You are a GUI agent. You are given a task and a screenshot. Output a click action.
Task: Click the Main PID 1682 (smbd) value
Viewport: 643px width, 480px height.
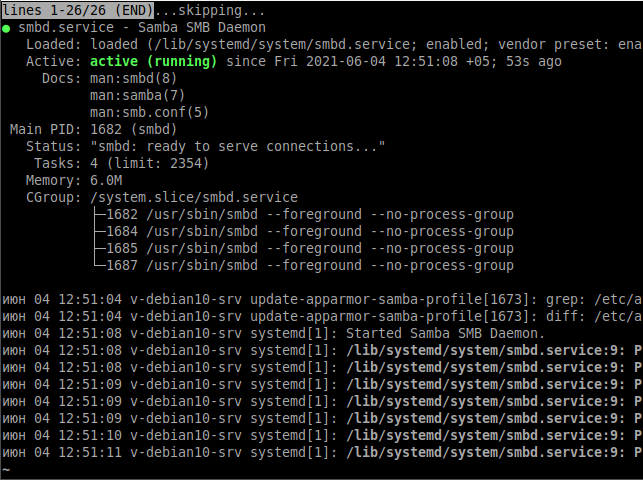pos(133,130)
